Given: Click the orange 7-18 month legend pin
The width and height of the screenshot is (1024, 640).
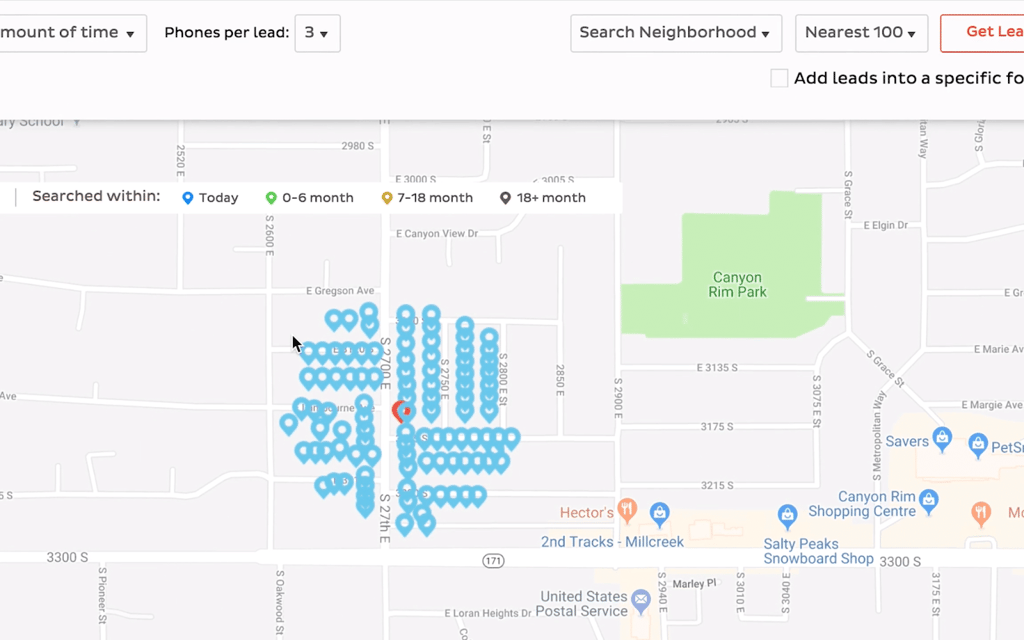Looking at the screenshot, I should coord(387,198).
